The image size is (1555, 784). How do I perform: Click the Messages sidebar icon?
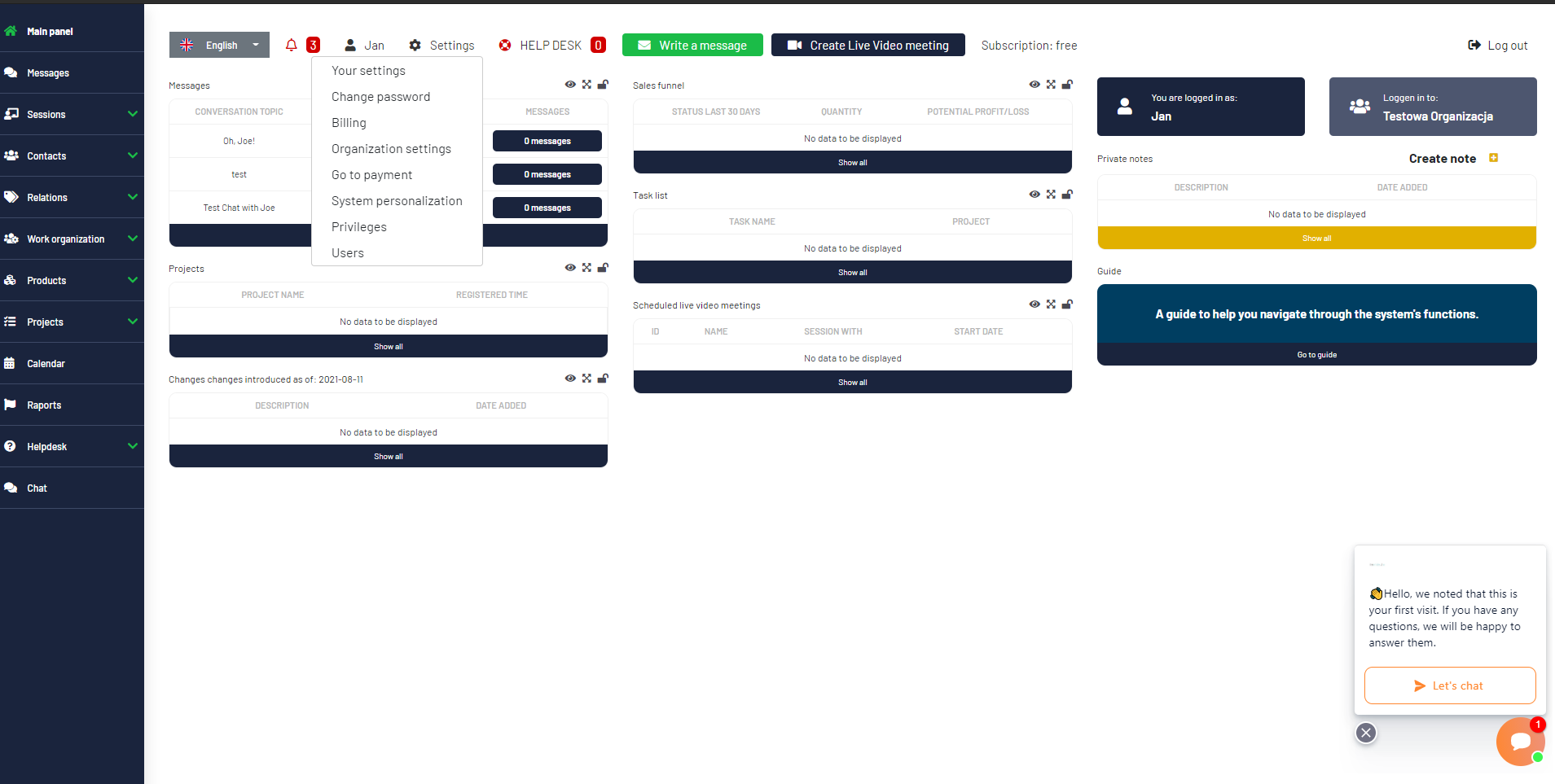point(11,72)
